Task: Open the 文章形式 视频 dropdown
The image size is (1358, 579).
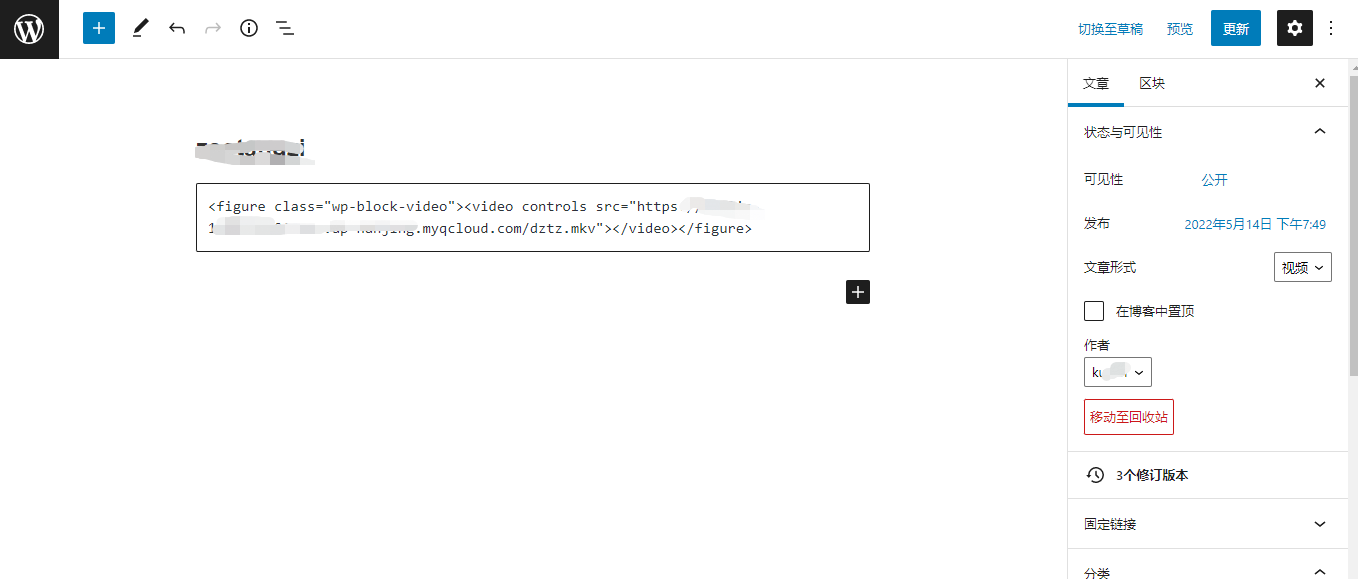Action: [1303, 267]
